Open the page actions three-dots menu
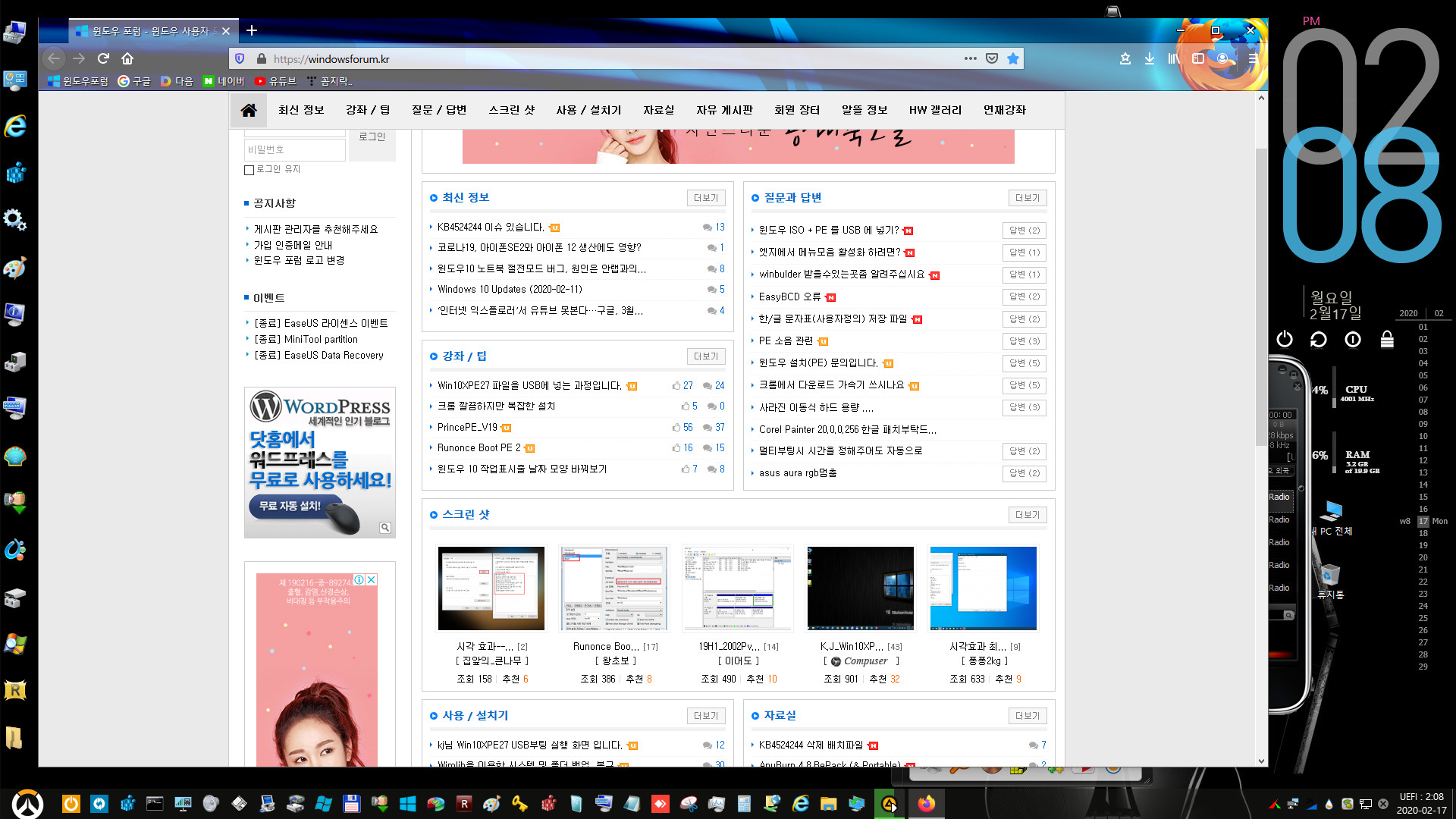Image resolution: width=1456 pixels, height=819 pixels. (970, 58)
